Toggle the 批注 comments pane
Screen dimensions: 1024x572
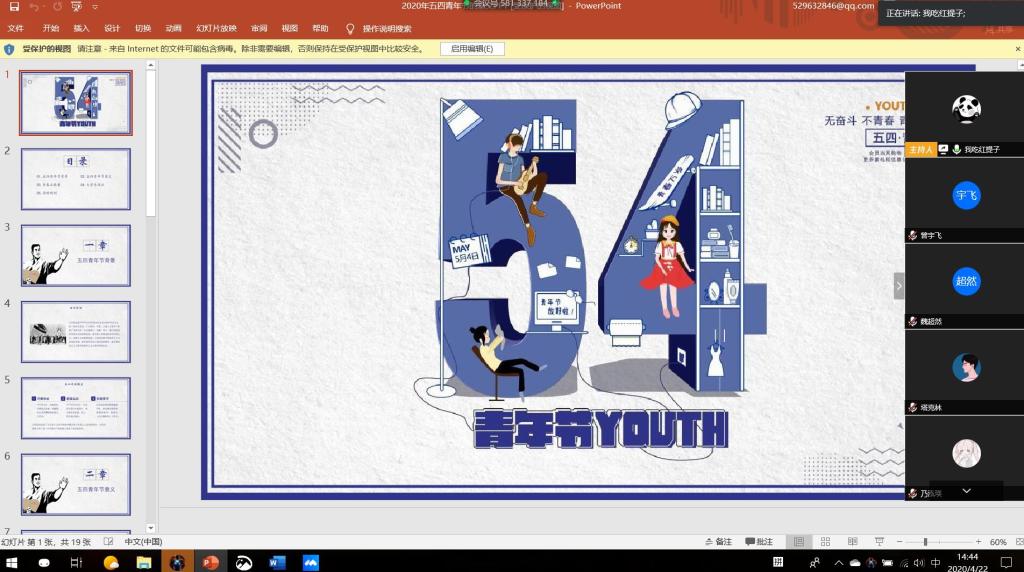coord(759,542)
